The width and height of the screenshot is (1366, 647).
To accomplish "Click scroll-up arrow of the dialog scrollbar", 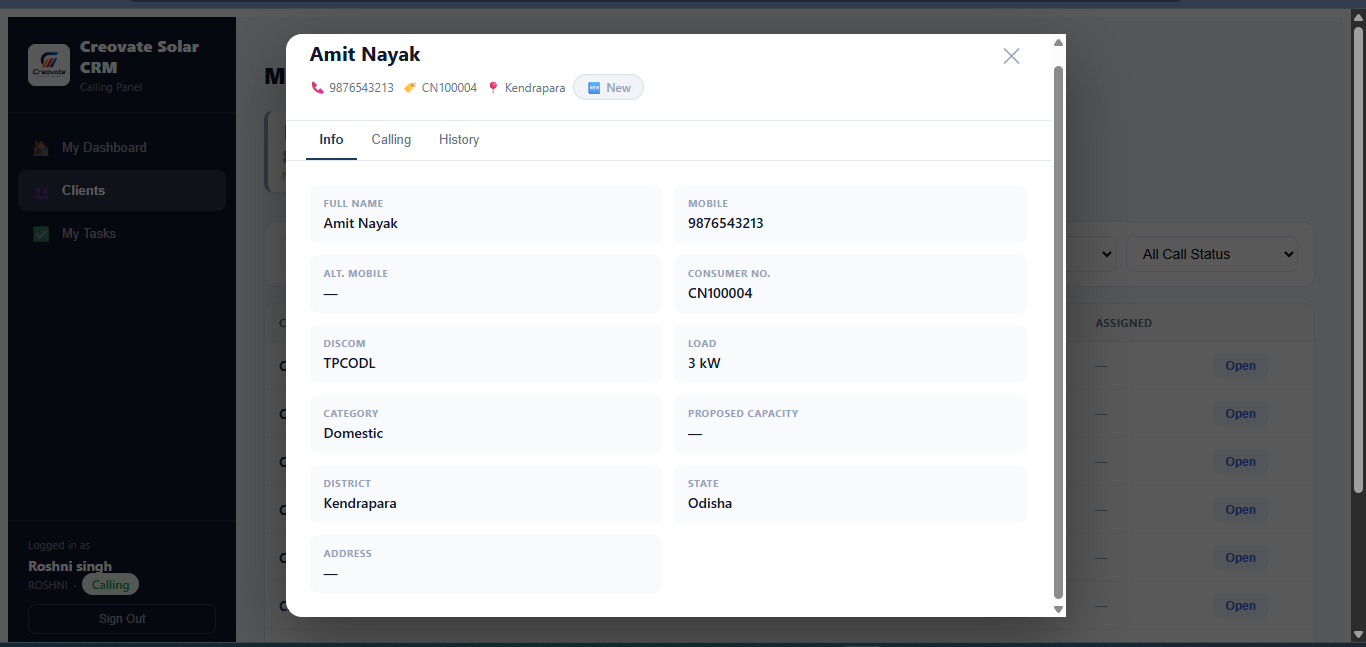I will pos(1059,42).
